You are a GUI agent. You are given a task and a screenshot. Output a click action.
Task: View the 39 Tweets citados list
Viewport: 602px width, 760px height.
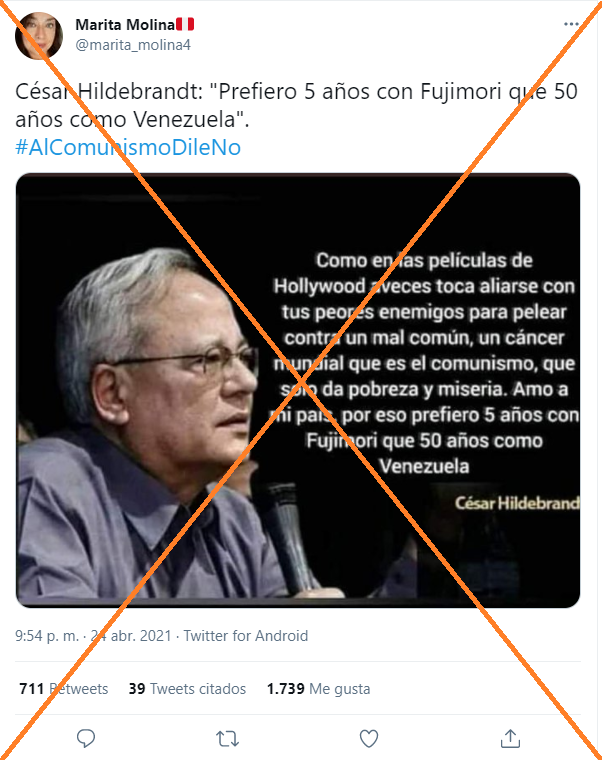coord(187,689)
